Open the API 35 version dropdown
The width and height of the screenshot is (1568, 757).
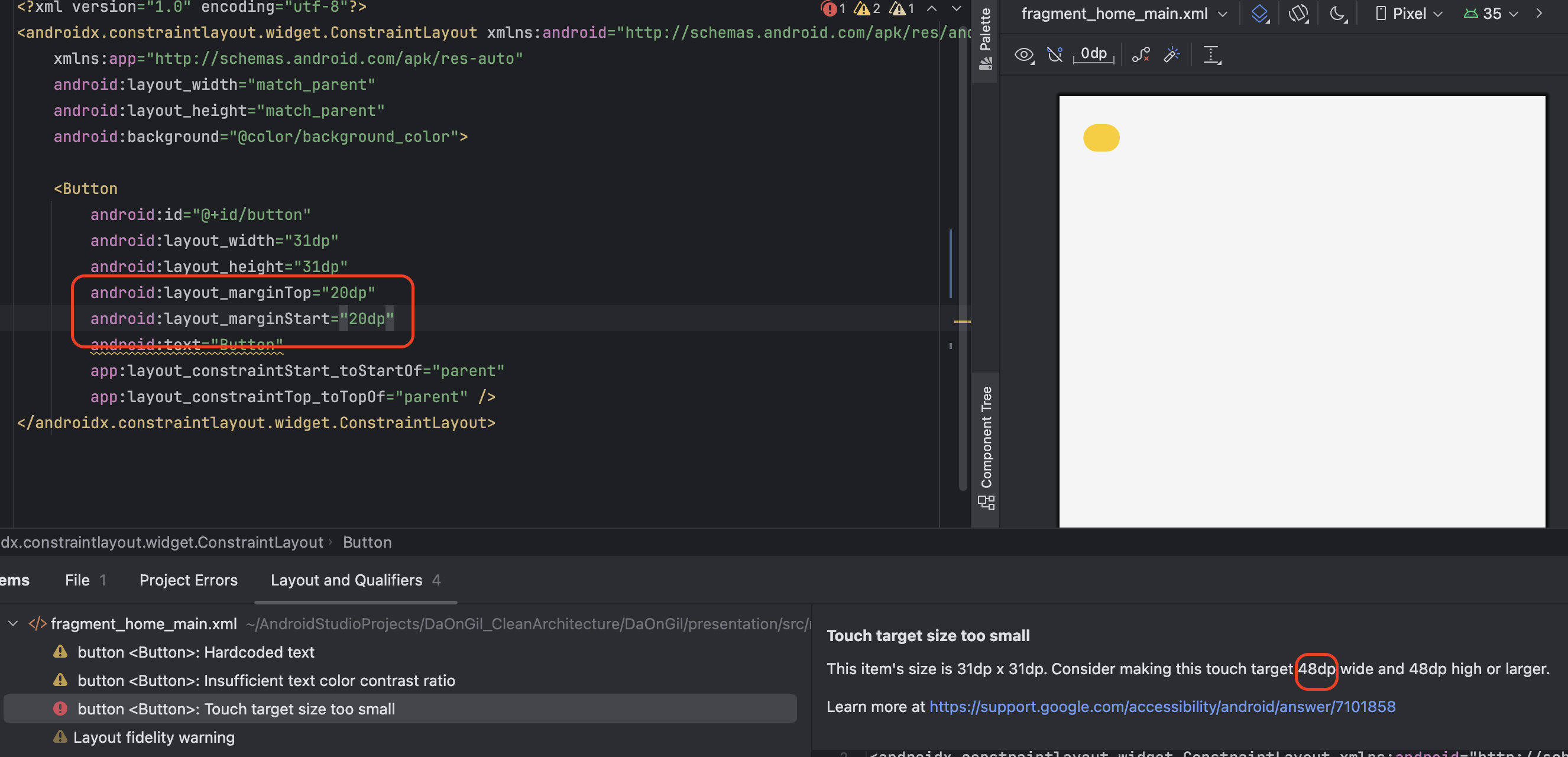(1491, 14)
